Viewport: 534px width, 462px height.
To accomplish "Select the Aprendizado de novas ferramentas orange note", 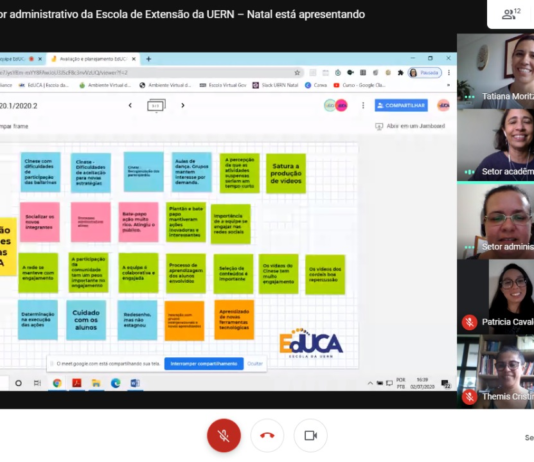I will tap(234, 320).
